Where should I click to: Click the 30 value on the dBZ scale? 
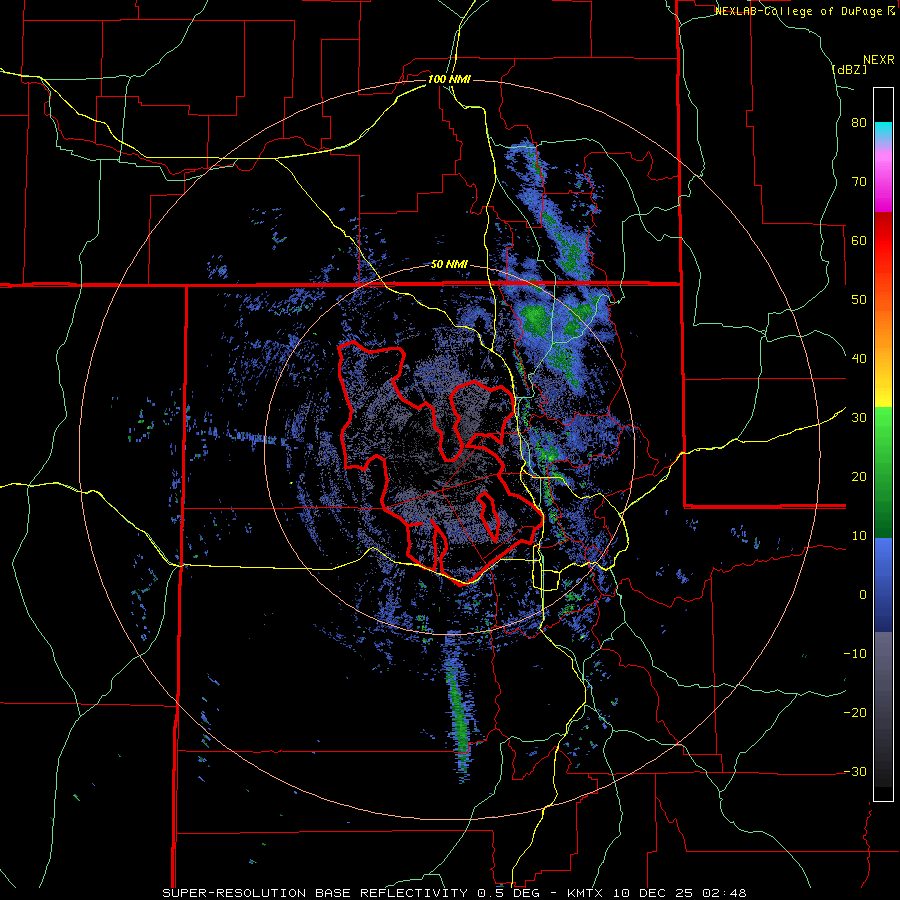(x=859, y=418)
